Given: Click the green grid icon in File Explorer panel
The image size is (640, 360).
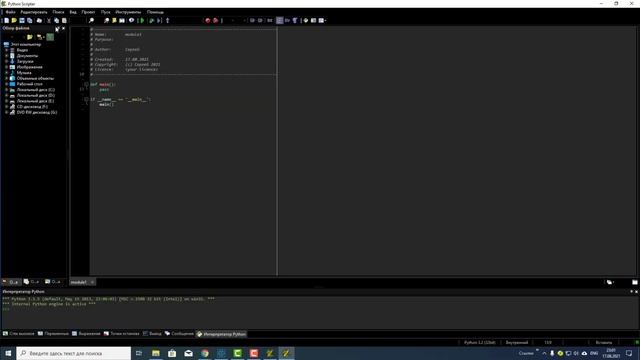Looking at the screenshot, I should pos(50,37).
